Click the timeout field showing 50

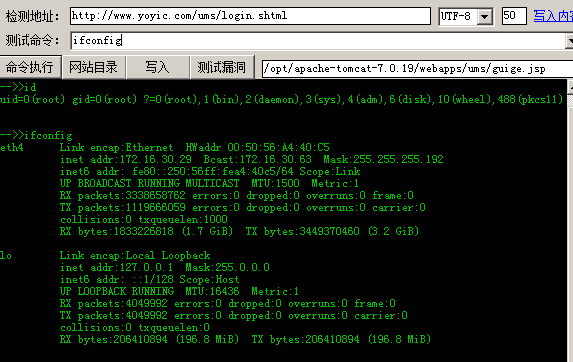[514, 16]
